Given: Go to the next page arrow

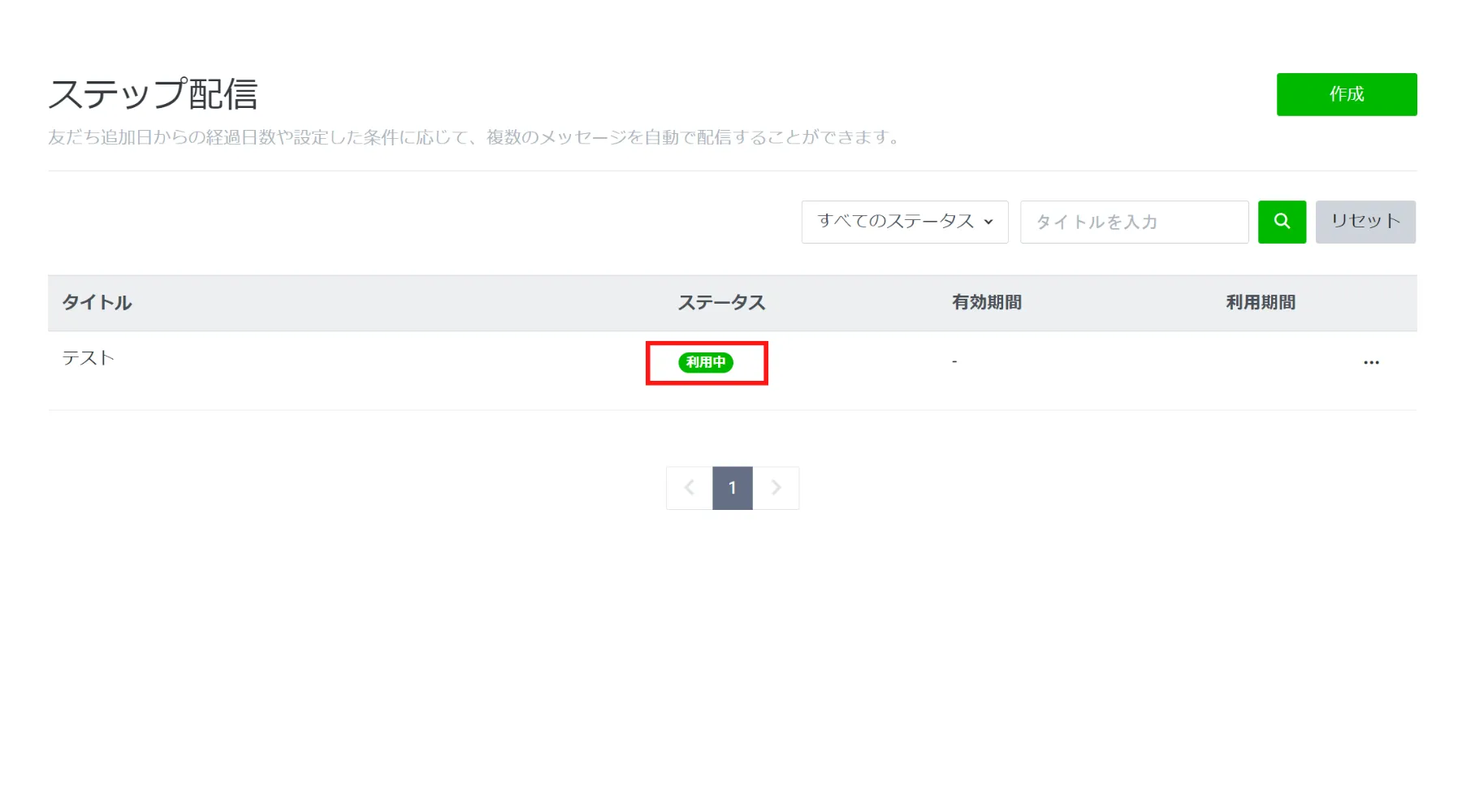Looking at the screenshot, I should tap(776, 488).
